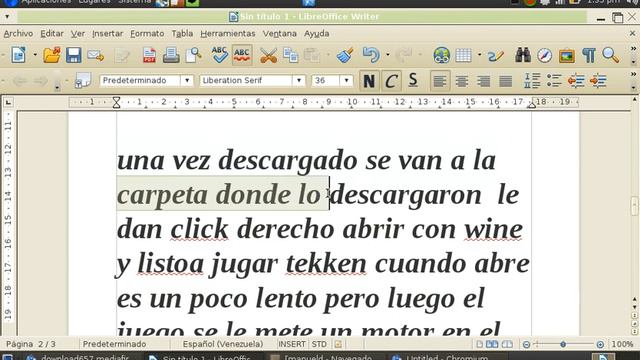The height and width of the screenshot is (360, 640).
Task: Open the line spacing icon
Action: (x=532, y=81)
